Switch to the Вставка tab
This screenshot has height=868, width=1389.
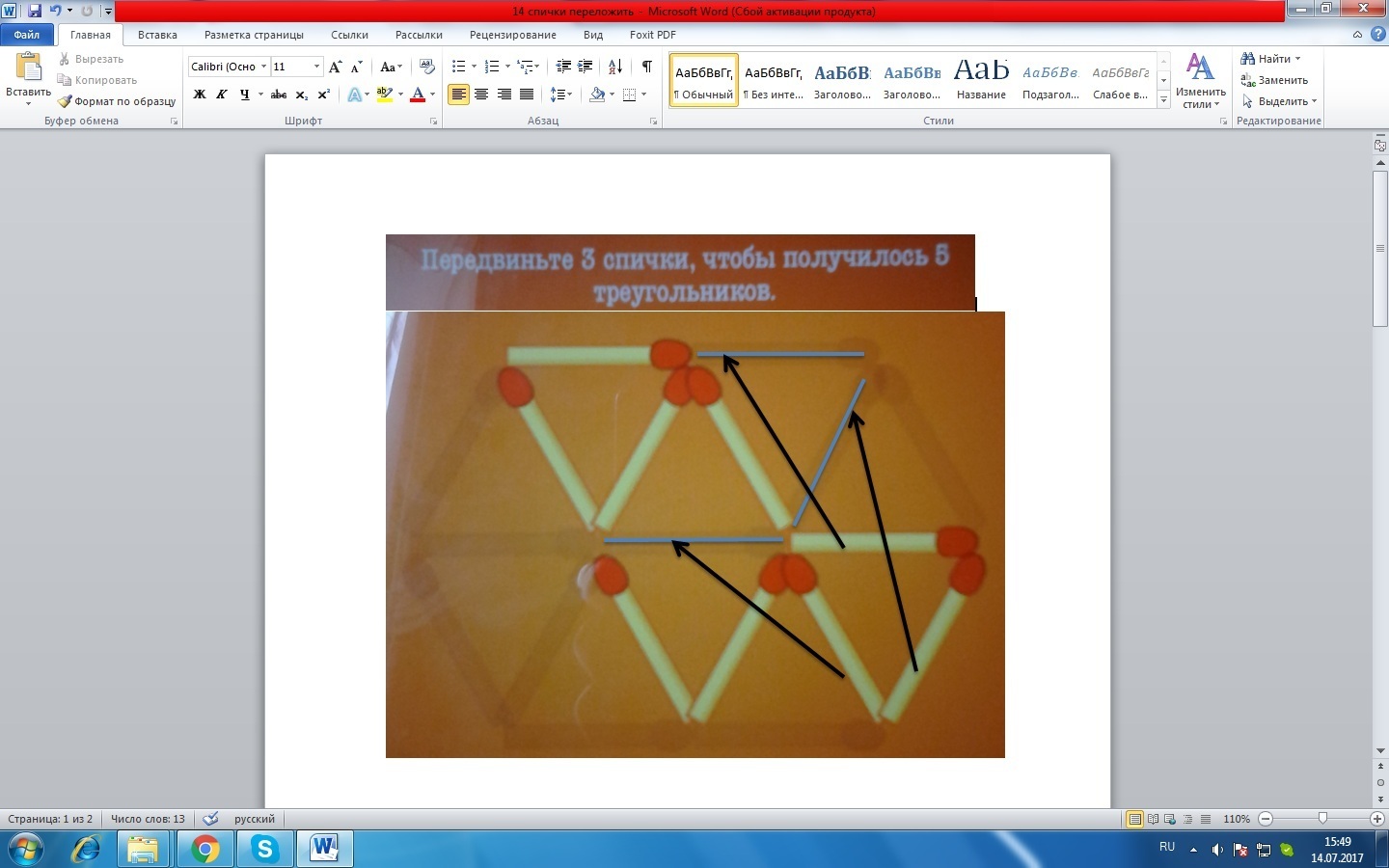coord(157,35)
